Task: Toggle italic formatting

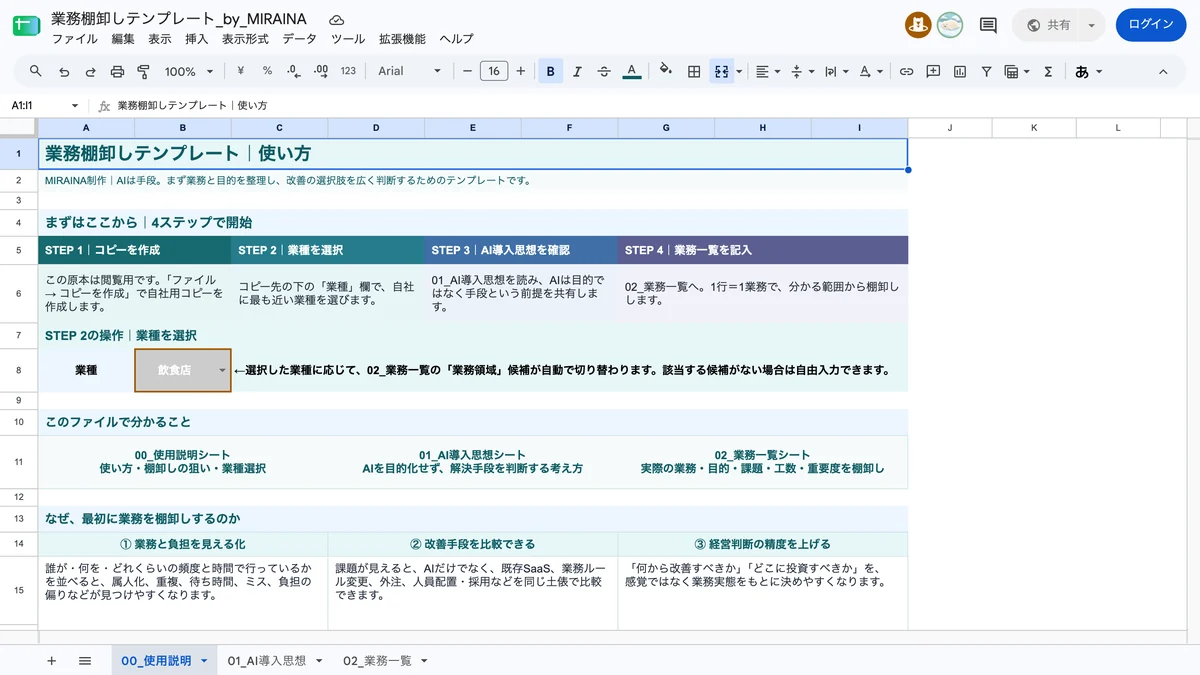Action: [577, 71]
